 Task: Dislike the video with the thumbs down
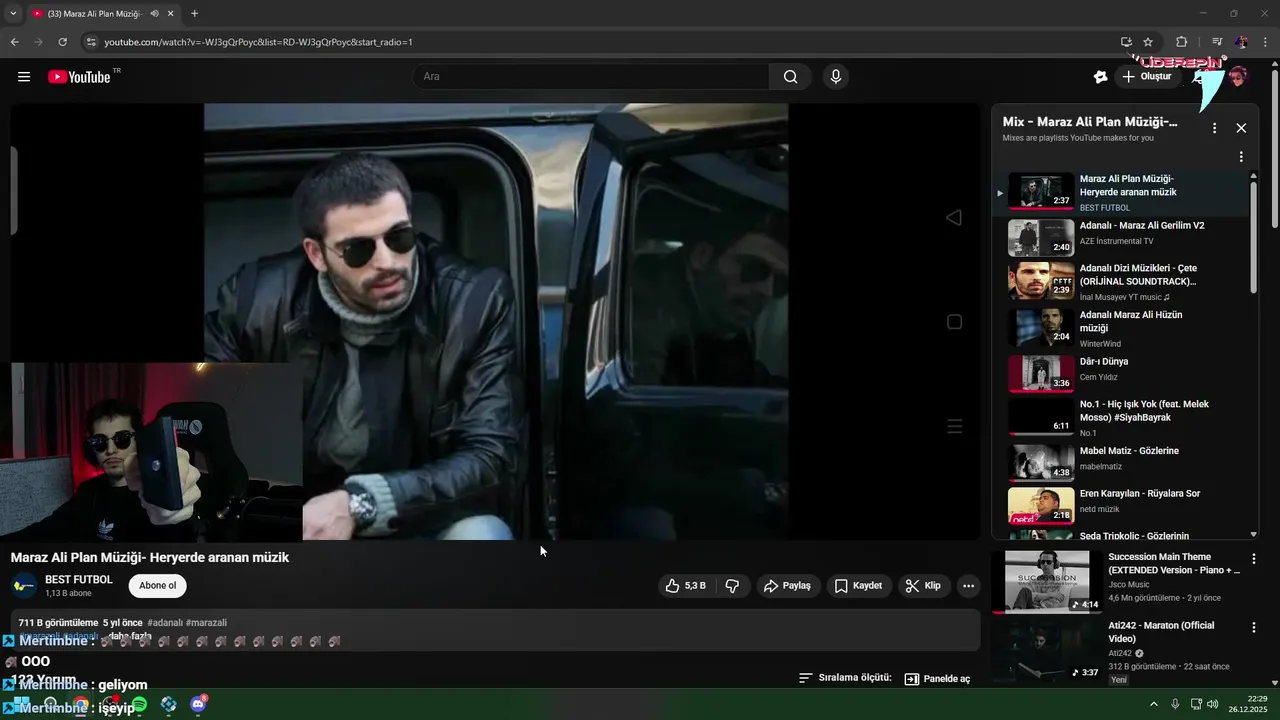tap(732, 586)
